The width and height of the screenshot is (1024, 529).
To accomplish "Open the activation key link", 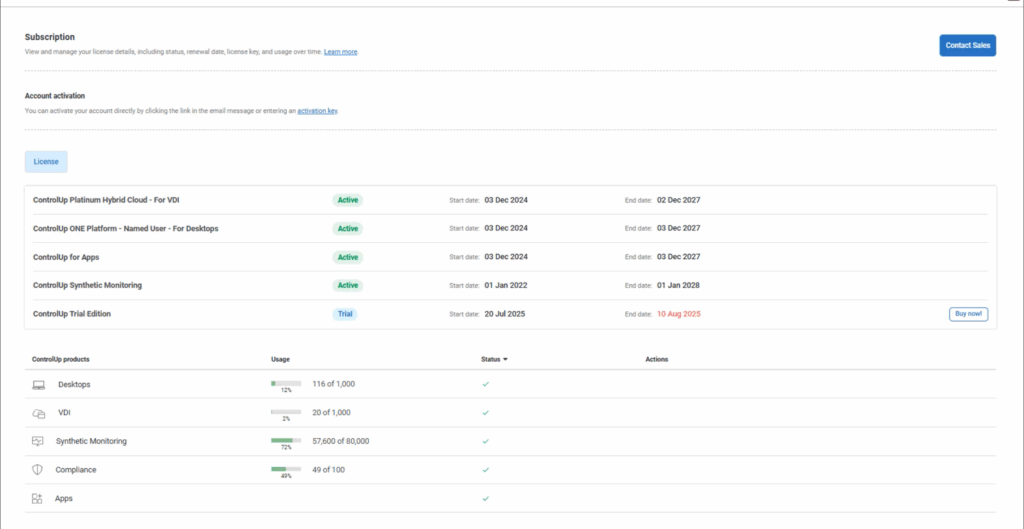I will point(317,111).
